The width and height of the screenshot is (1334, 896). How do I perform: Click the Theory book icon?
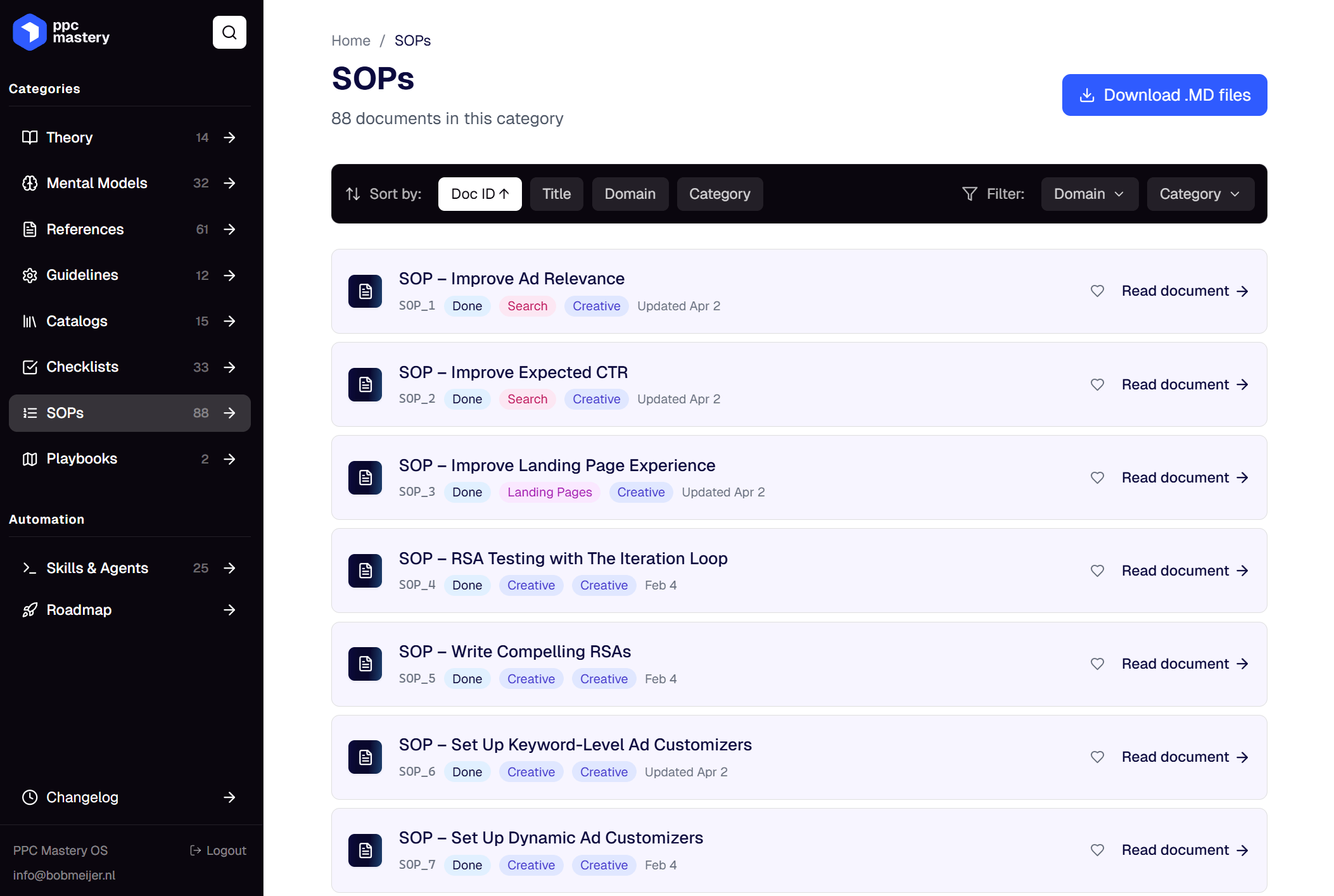[30, 137]
